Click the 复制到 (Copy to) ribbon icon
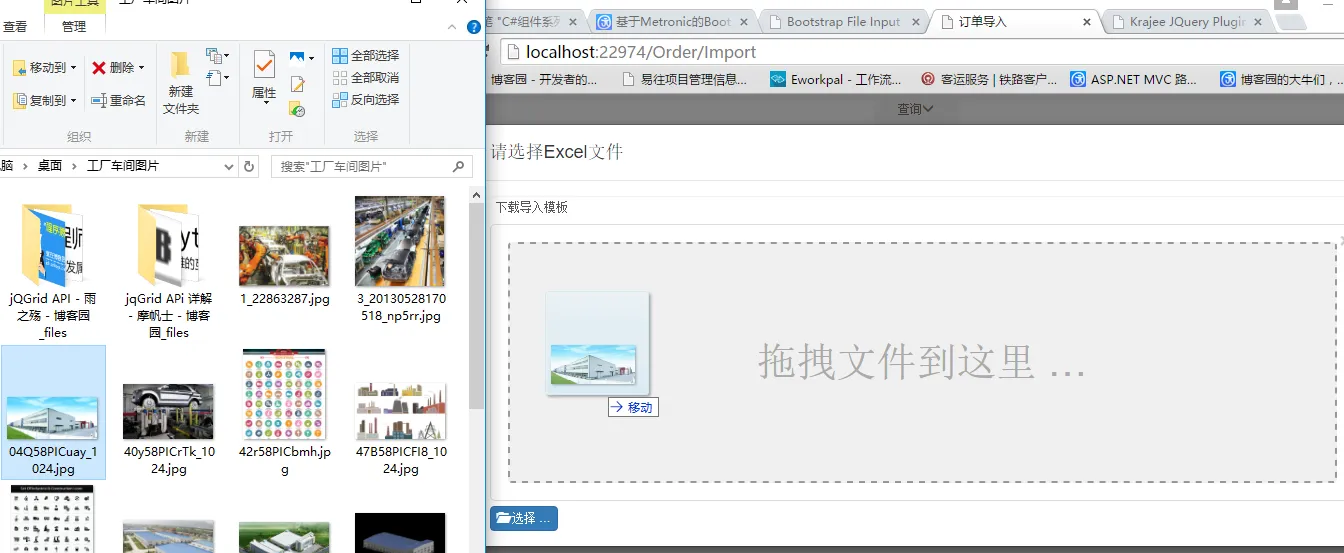The height and width of the screenshot is (553, 1344). point(20,101)
